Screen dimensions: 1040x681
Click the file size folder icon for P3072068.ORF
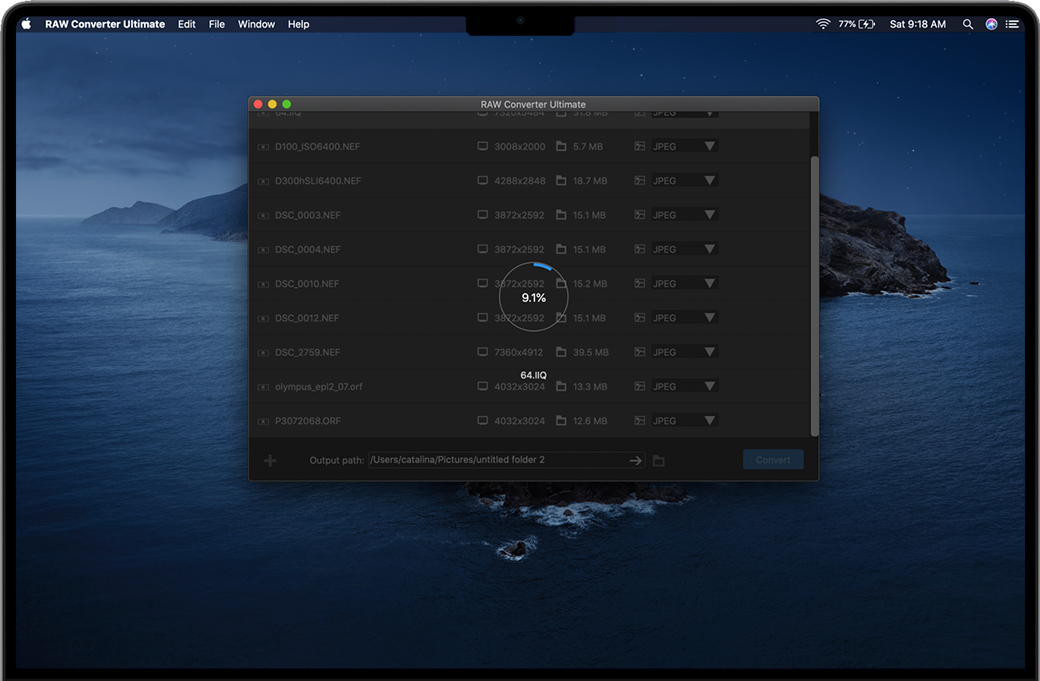coord(561,421)
